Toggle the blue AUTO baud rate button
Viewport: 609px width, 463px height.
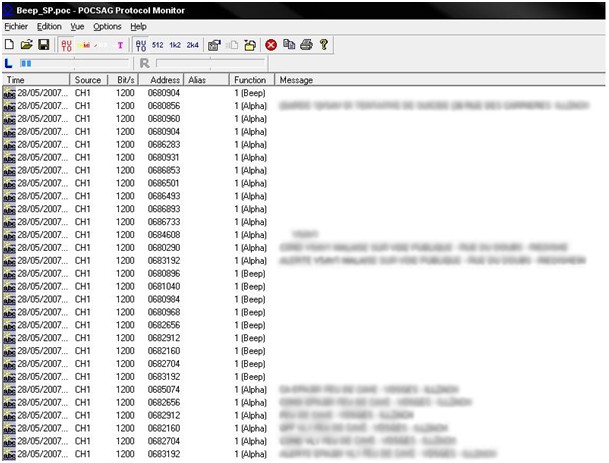[x=141, y=45]
